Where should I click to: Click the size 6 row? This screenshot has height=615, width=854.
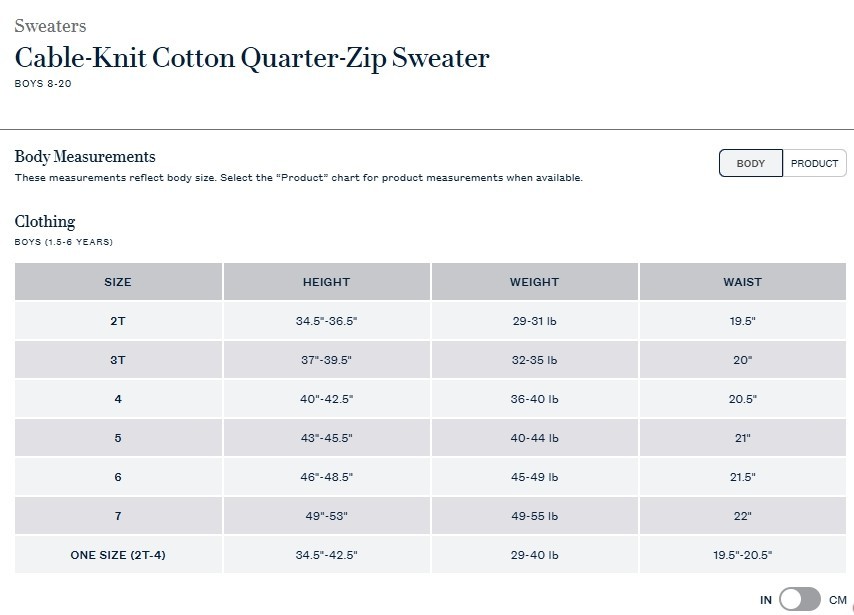click(117, 476)
